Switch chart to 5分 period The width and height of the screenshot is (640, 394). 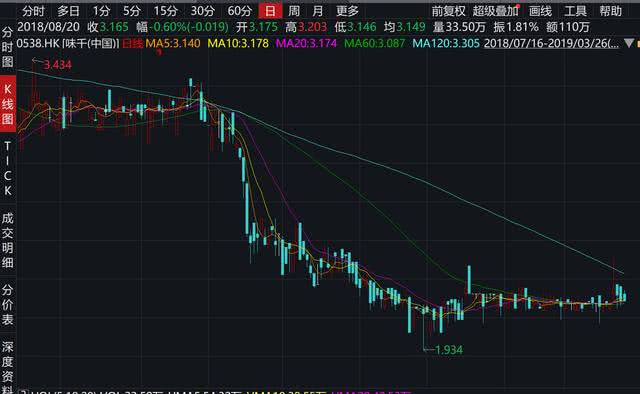(132, 11)
